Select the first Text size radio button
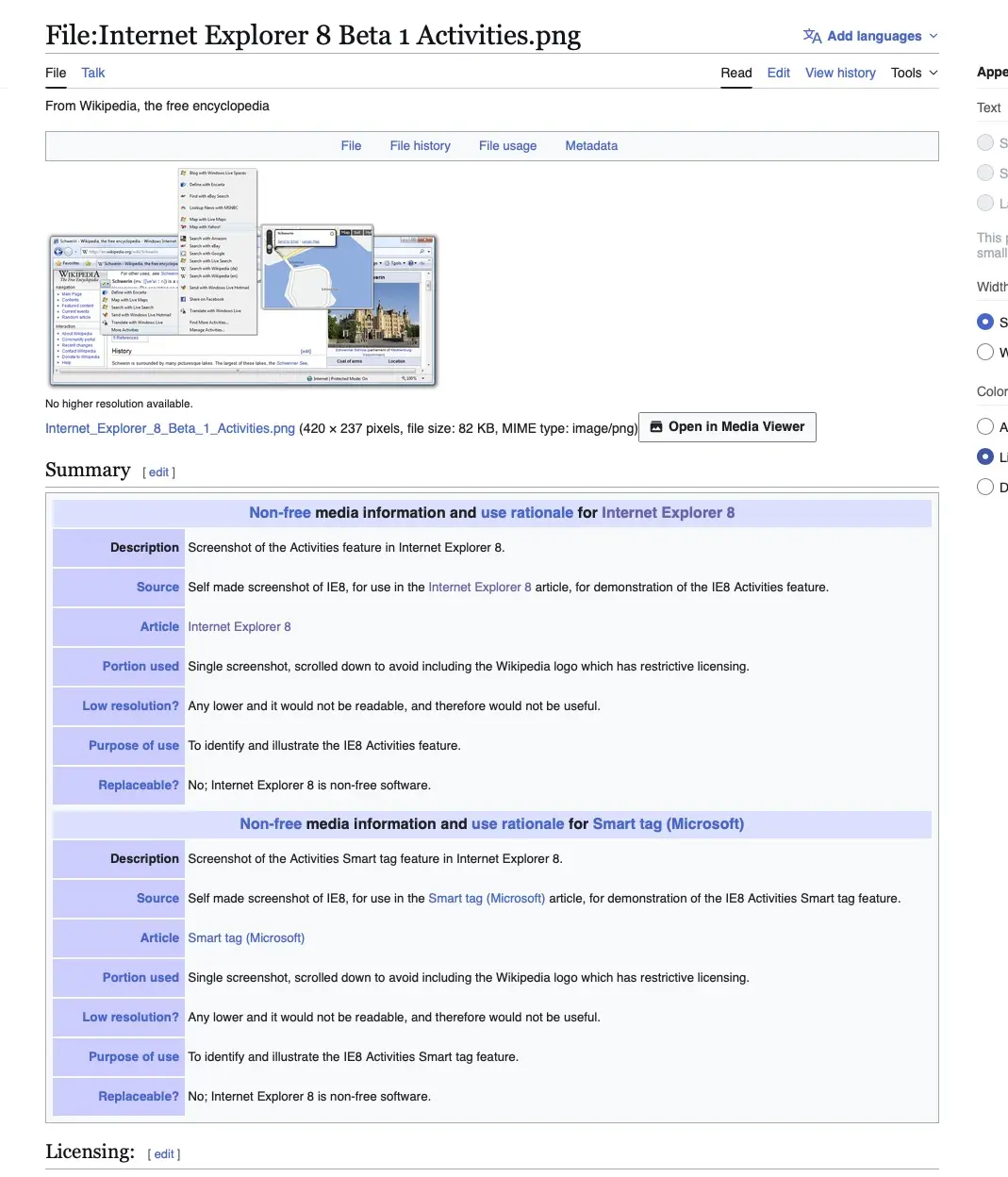Image resolution: width=1008 pixels, height=1177 pixels. tap(985, 142)
